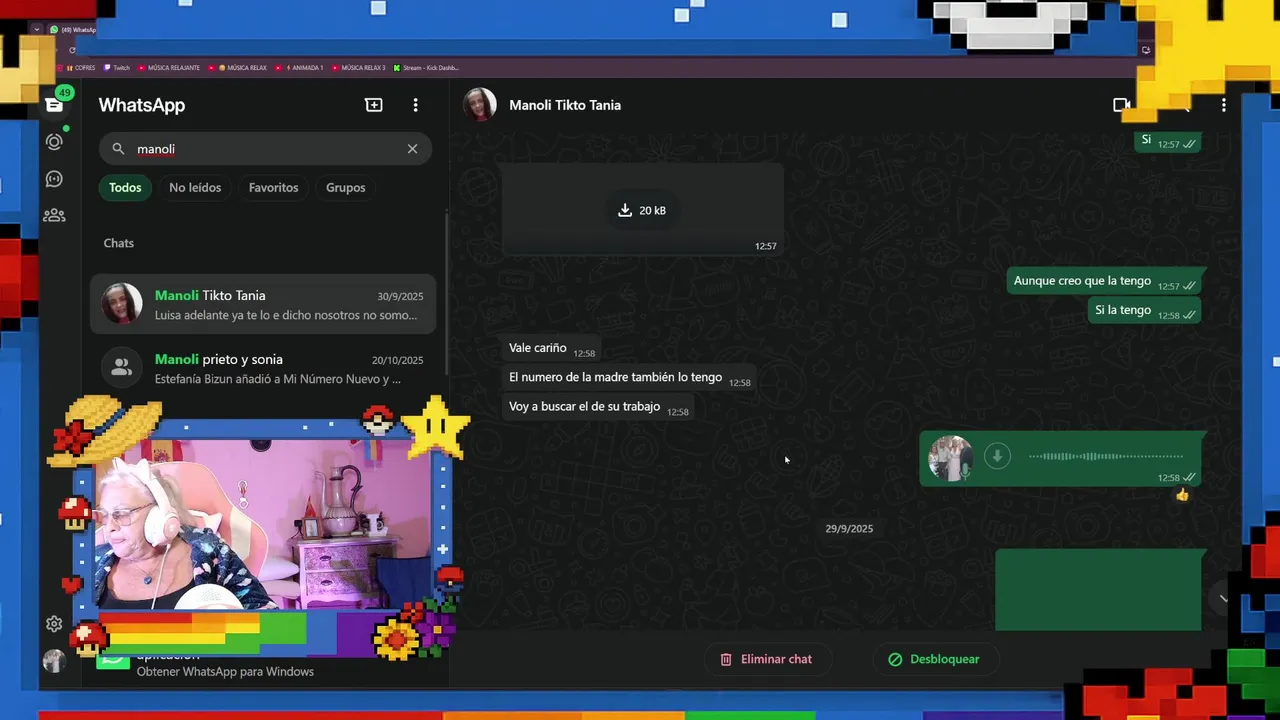This screenshot has width=1280, height=720.
Task: Click the 'El numero de la madre también lo tengo' message
Action: point(629,377)
